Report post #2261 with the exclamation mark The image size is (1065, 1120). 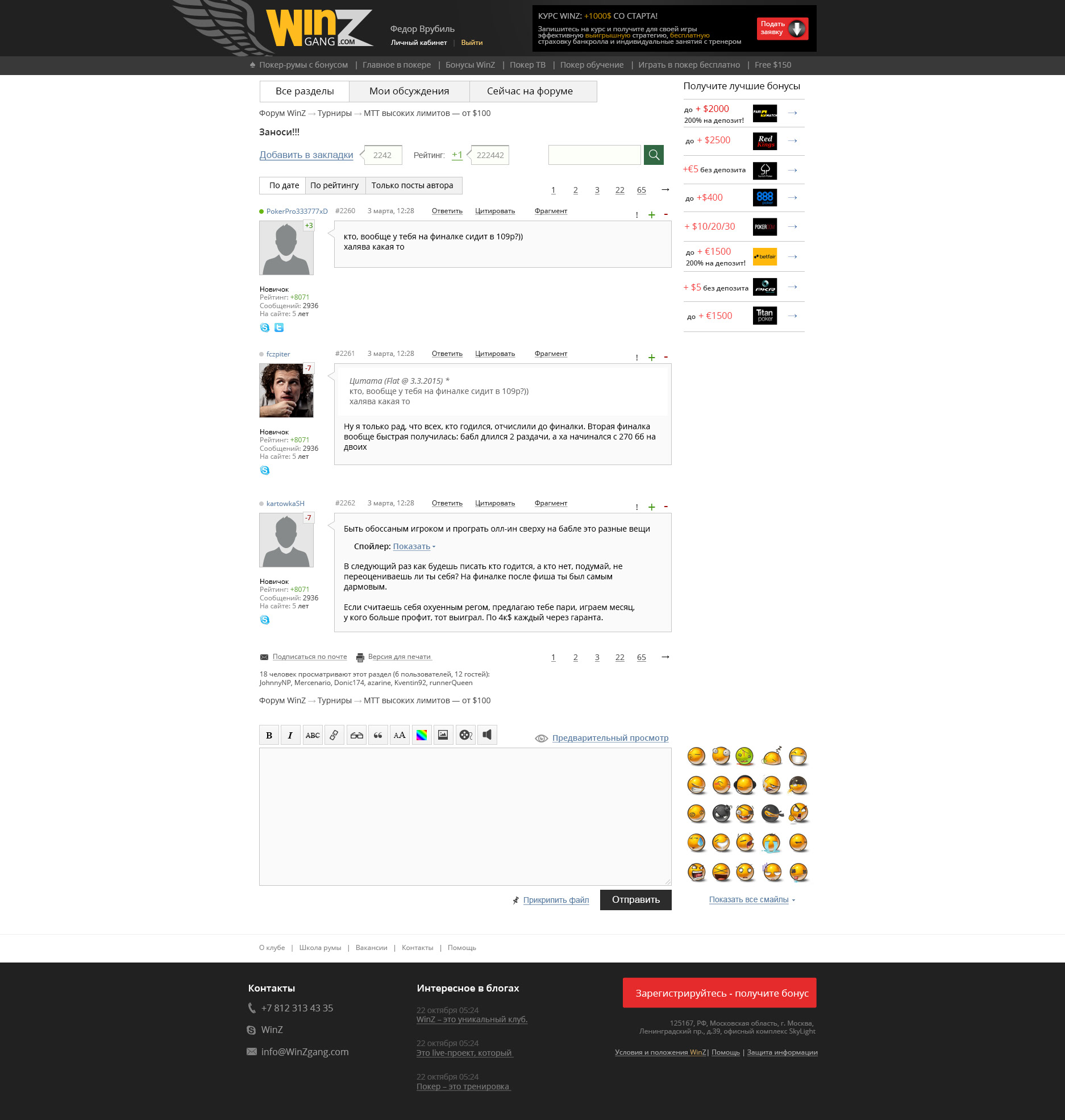636,358
